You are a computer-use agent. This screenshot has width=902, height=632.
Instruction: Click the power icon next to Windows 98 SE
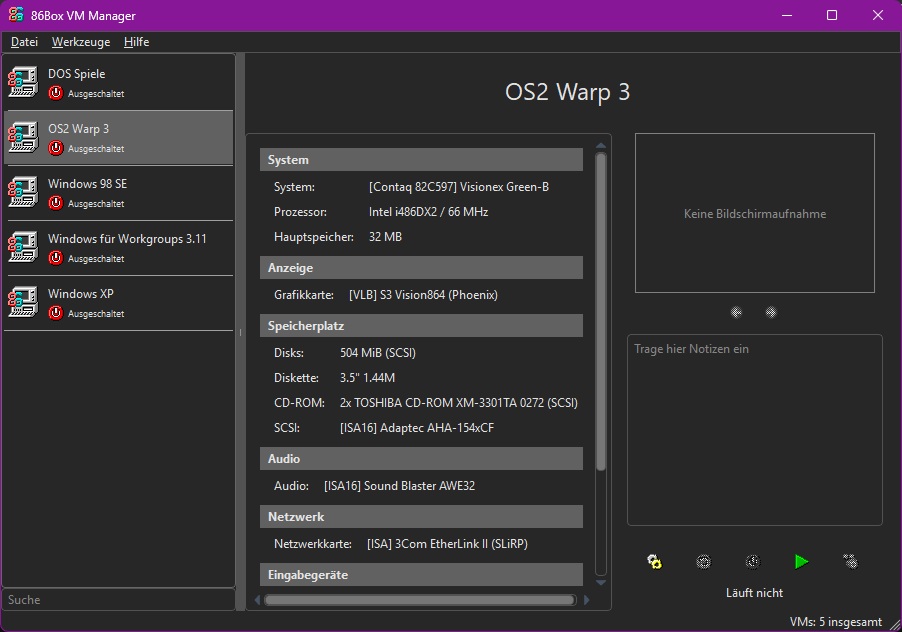point(57,203)
